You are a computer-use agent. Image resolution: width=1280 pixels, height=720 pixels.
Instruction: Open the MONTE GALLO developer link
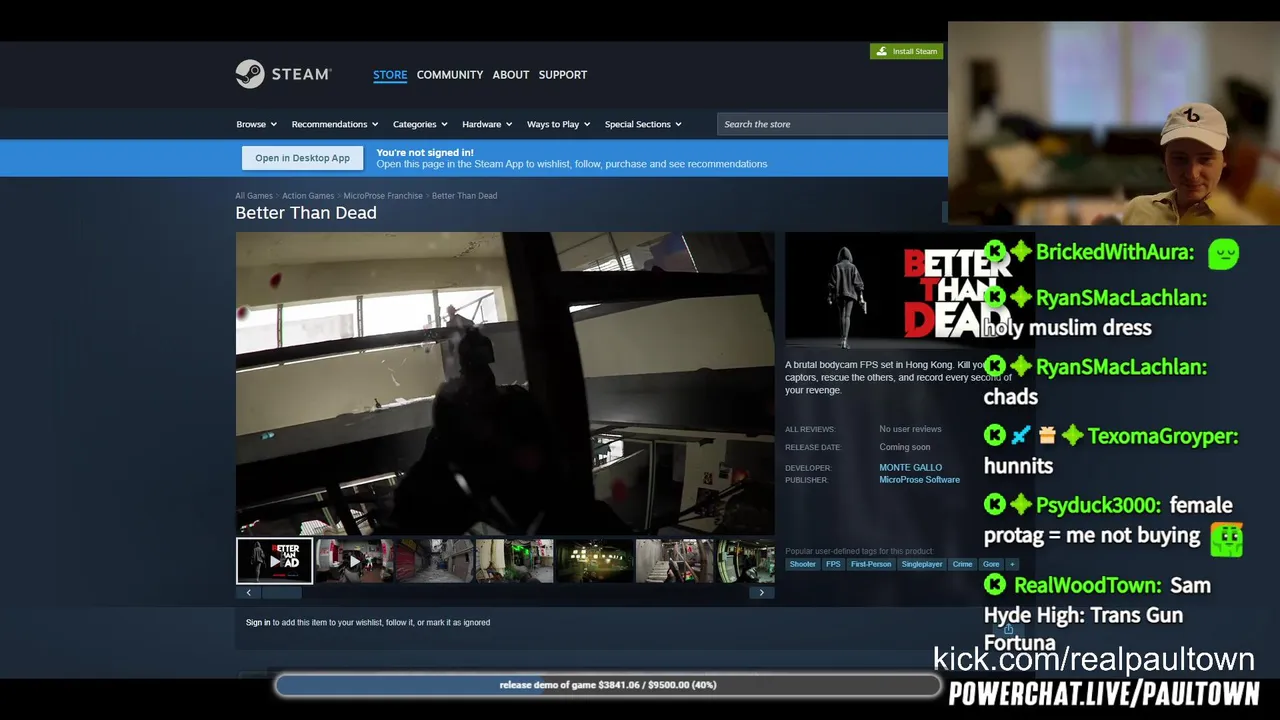click(910, 468)
